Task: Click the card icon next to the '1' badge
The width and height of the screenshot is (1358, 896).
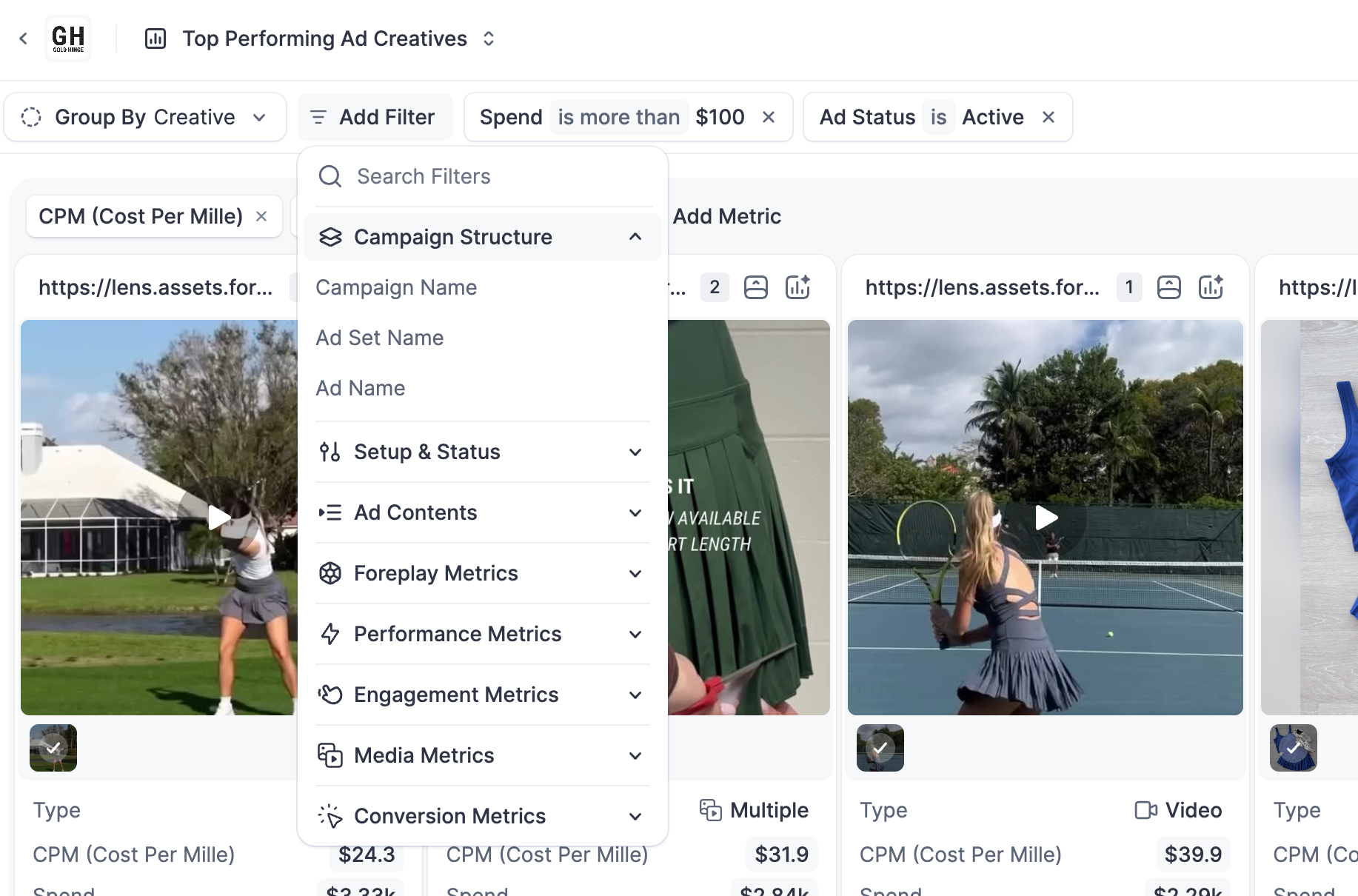Action: 1169,287
